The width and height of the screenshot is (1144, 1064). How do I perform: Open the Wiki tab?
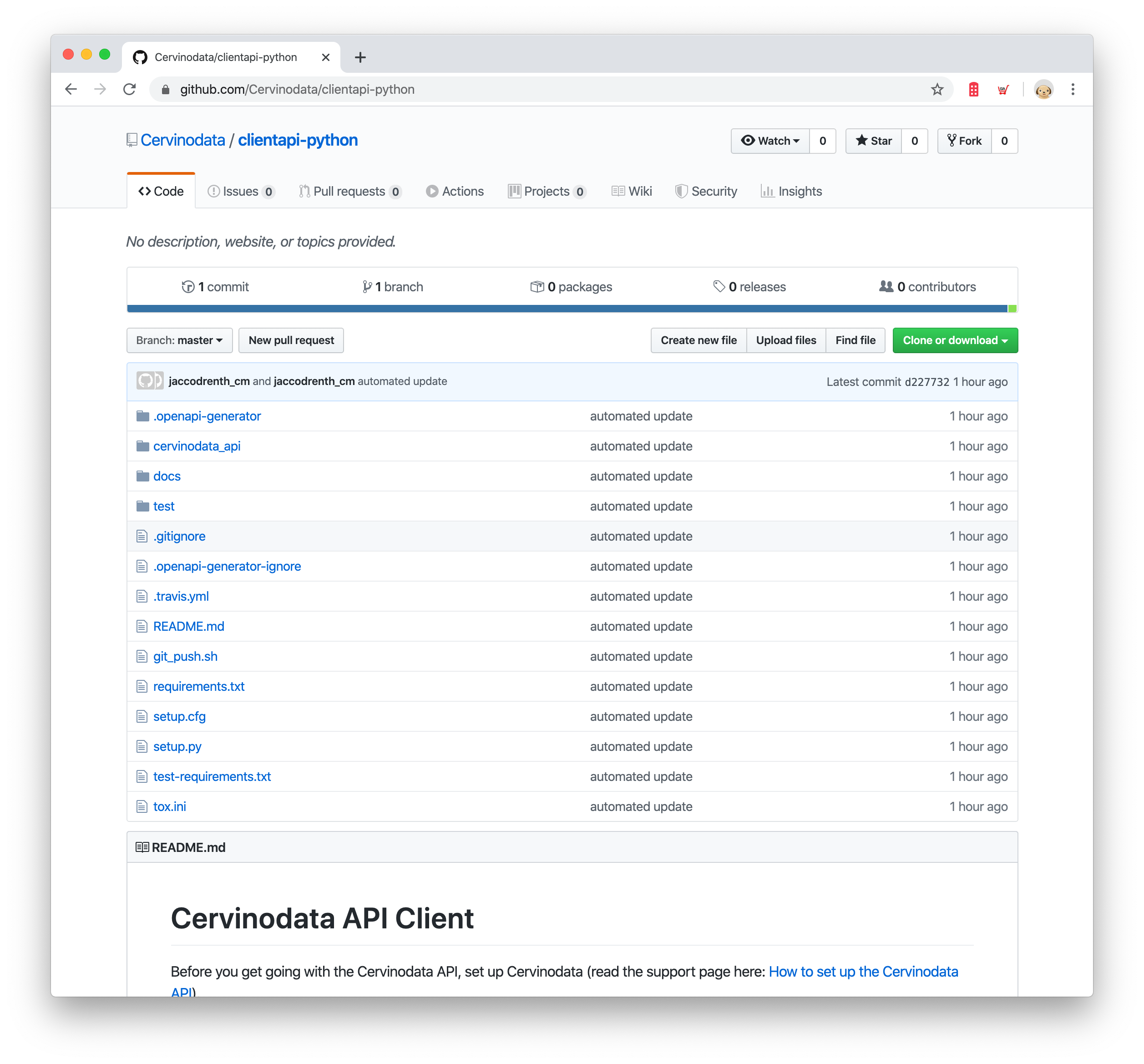[632, 191]
